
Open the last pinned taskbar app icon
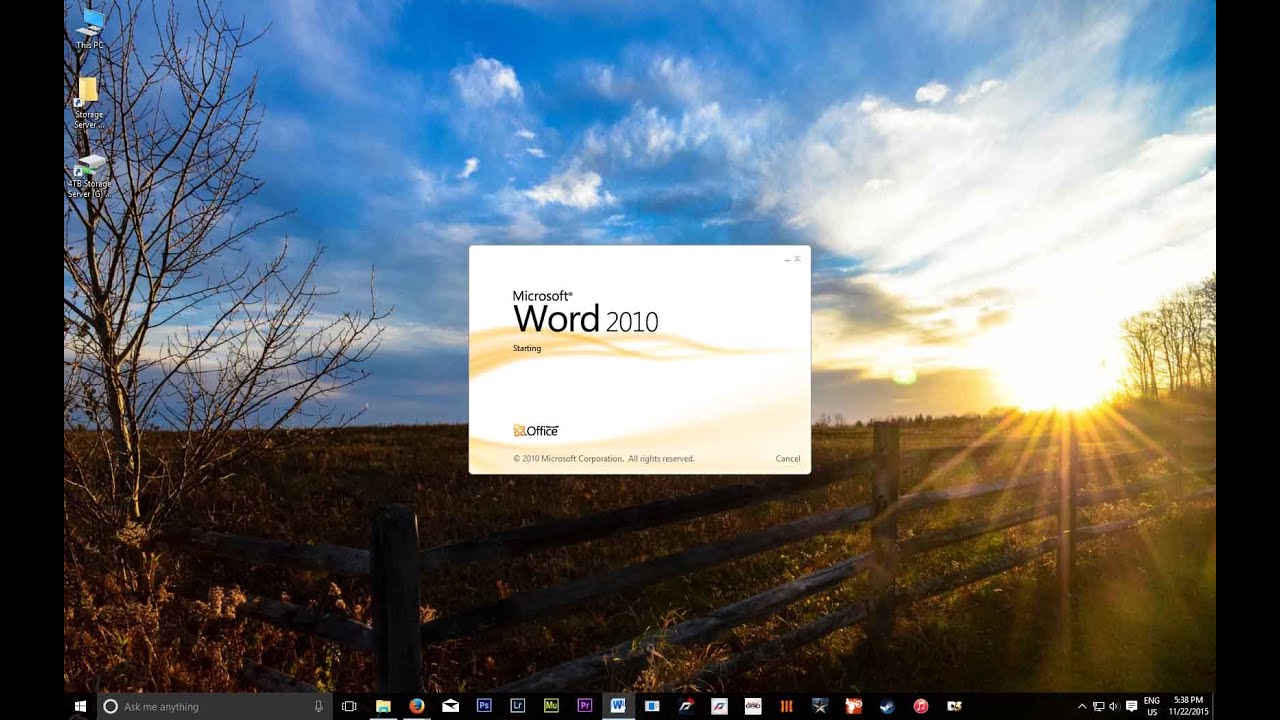coord(955,706)
